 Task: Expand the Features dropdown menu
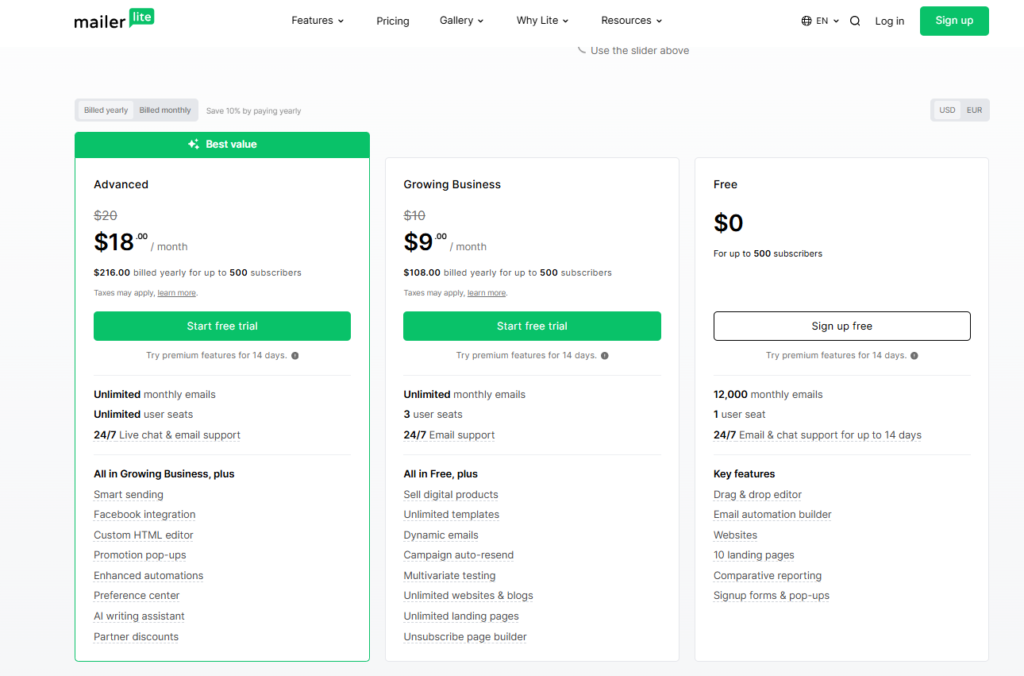pyautogui.click(x=317, y=21)
